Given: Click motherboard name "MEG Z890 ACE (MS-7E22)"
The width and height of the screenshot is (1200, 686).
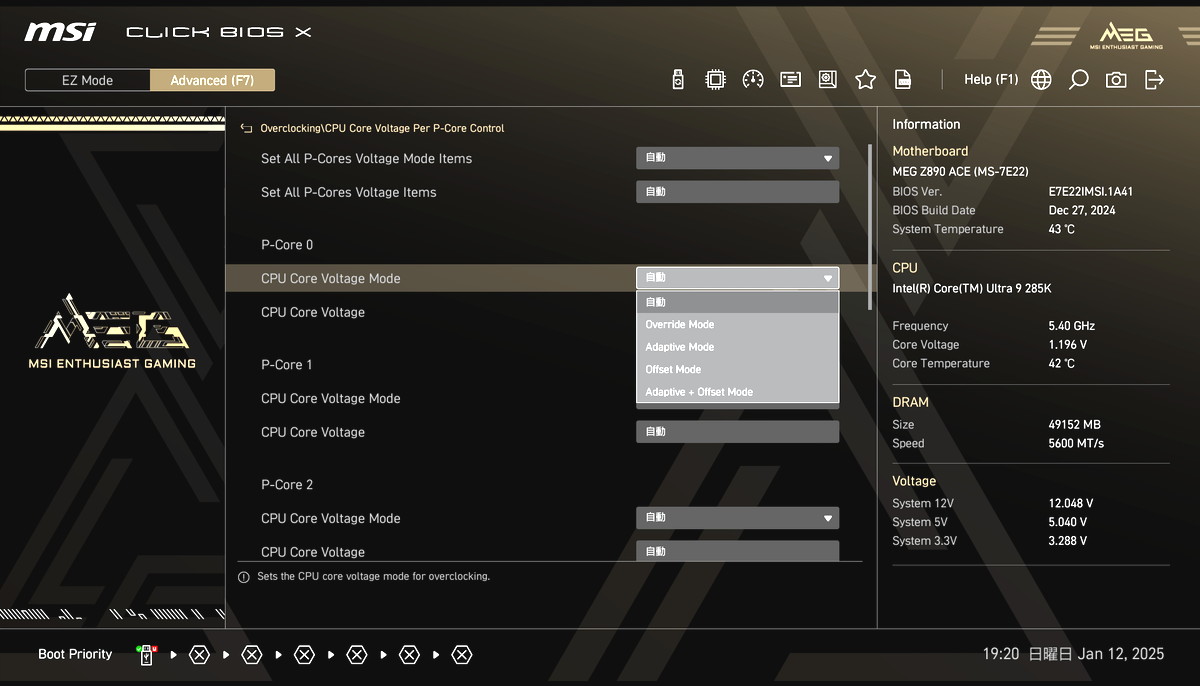Looking at the screenshot, I should point(960,172).
